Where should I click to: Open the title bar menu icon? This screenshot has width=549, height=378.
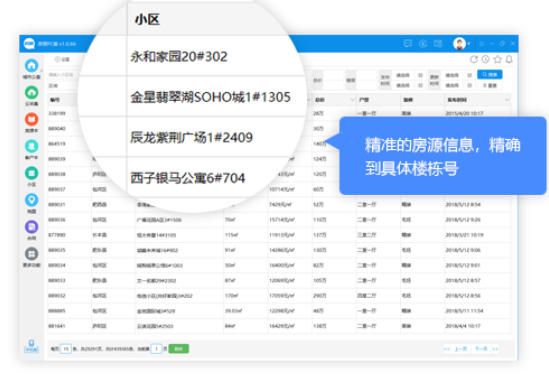pyautogui.click(x=482, y=44)
